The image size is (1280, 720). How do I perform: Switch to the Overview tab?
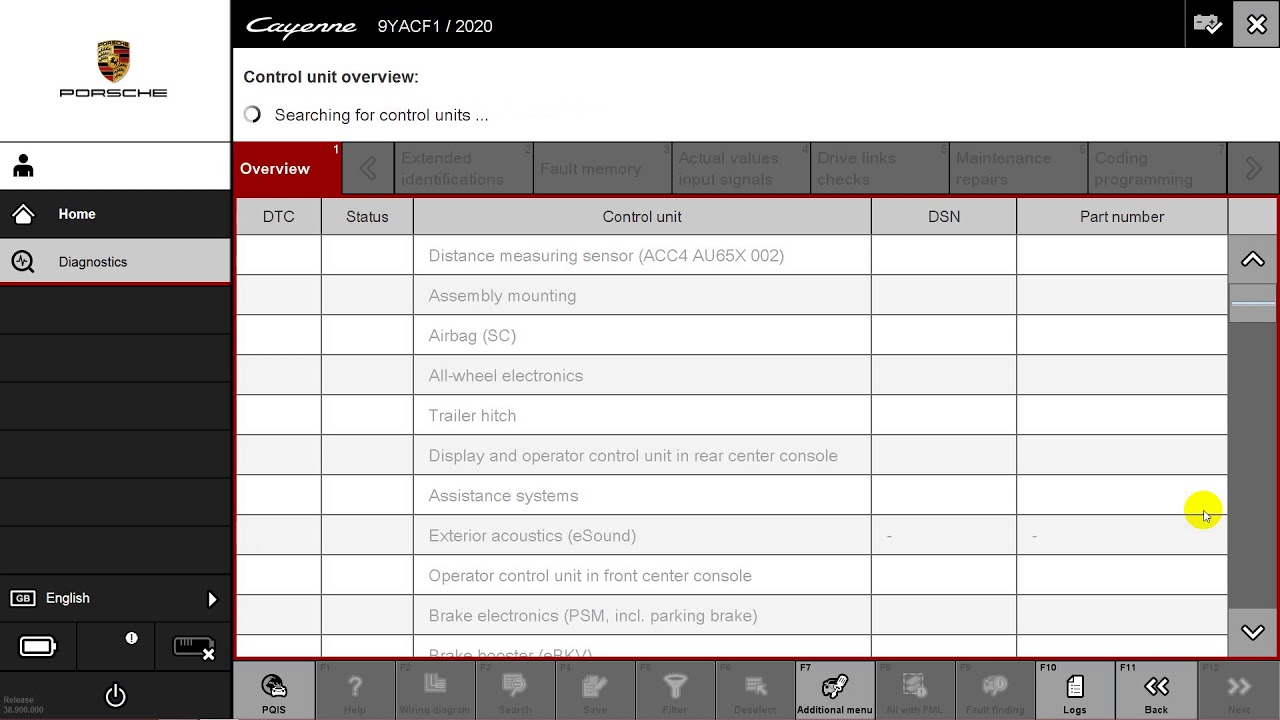click(x=287, y=168)
